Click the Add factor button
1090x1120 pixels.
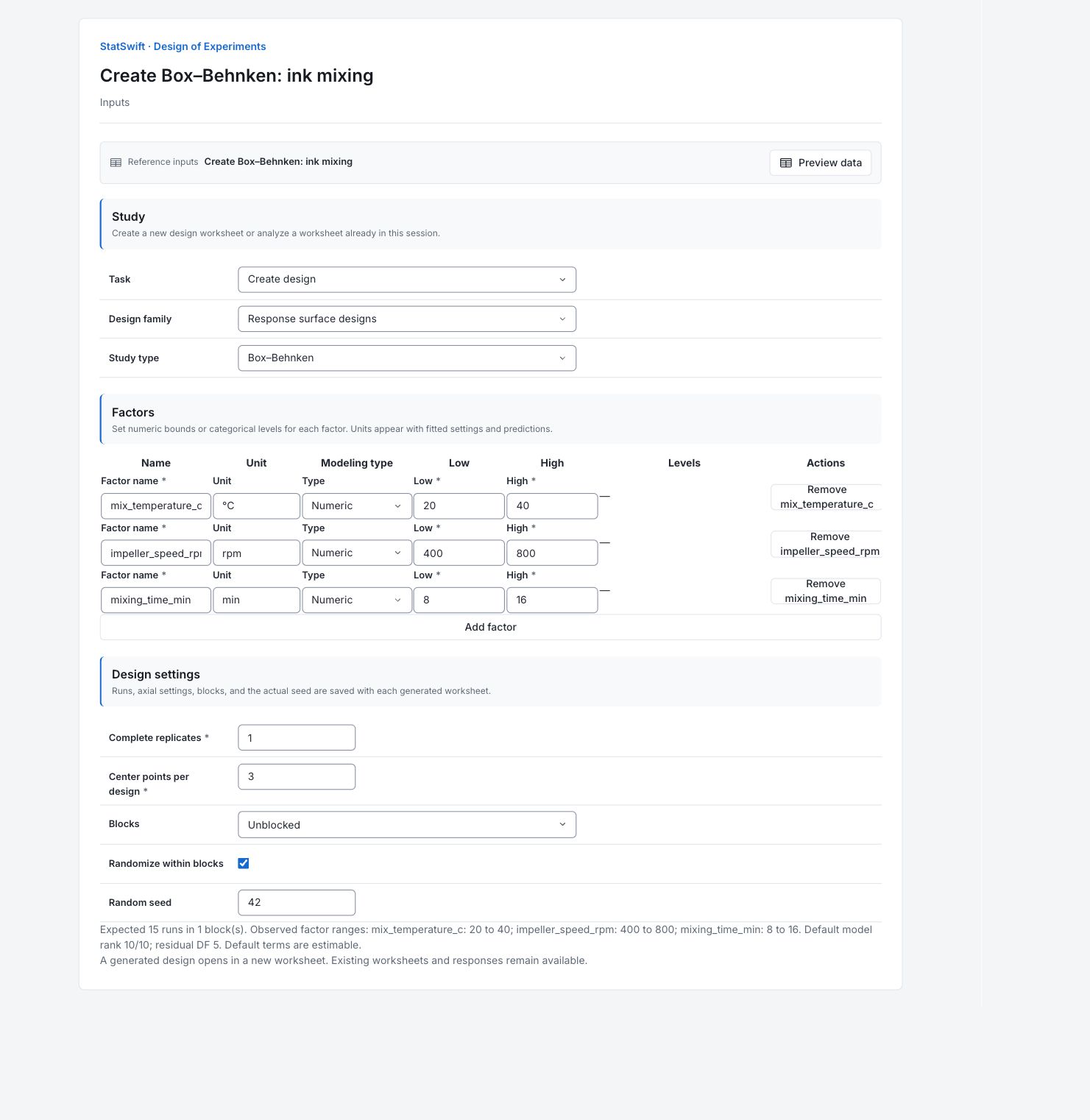click(x=491, y=627)
